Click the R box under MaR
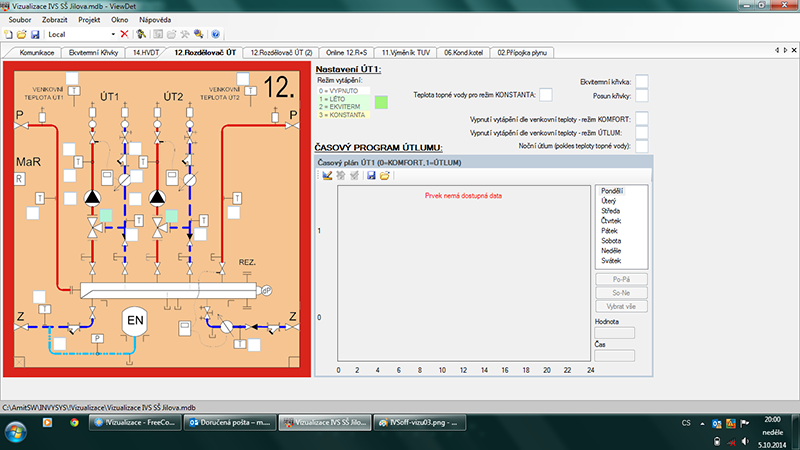 [19, 179]
